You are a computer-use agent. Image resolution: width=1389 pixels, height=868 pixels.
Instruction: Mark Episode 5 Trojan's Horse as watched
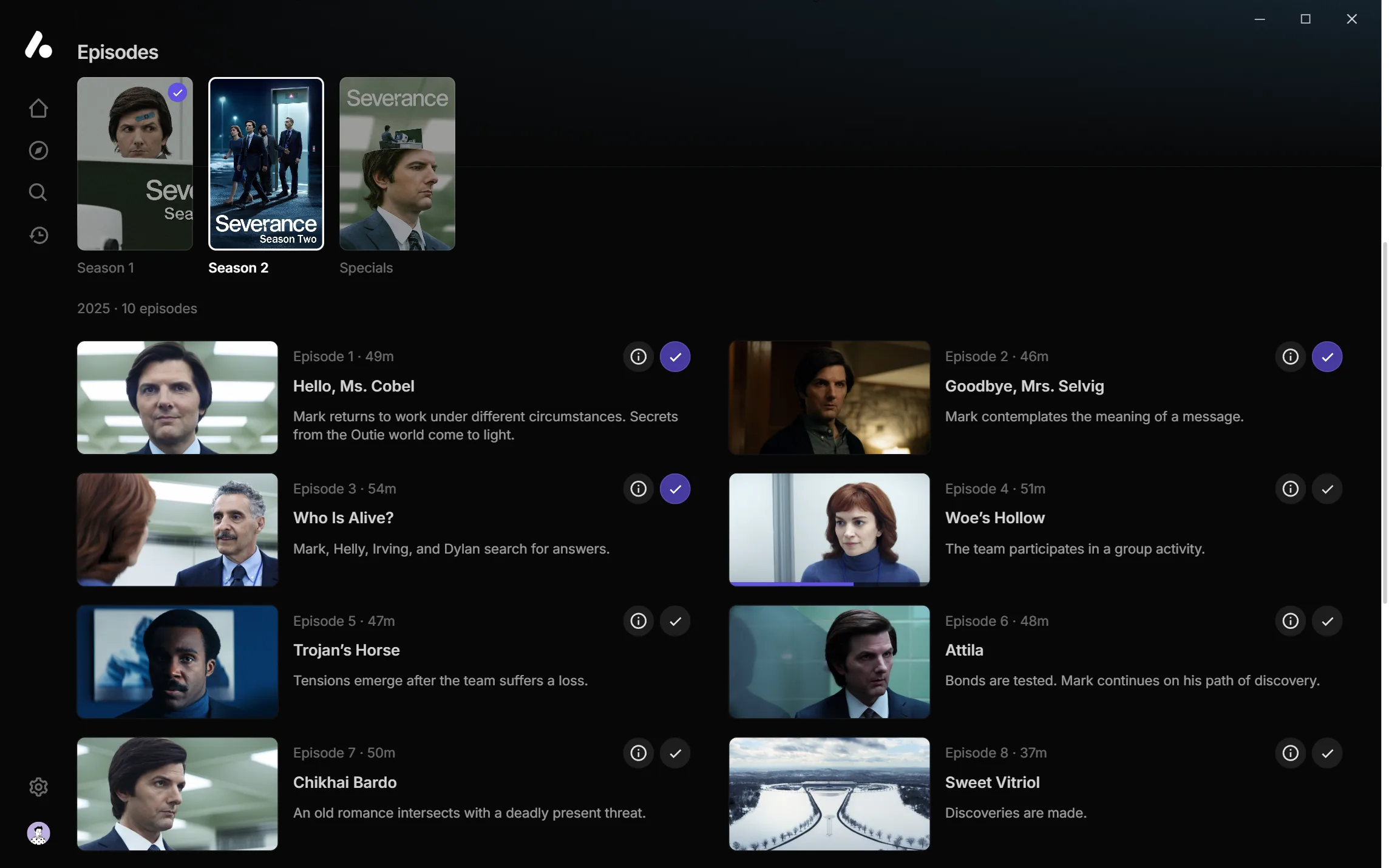675,621
